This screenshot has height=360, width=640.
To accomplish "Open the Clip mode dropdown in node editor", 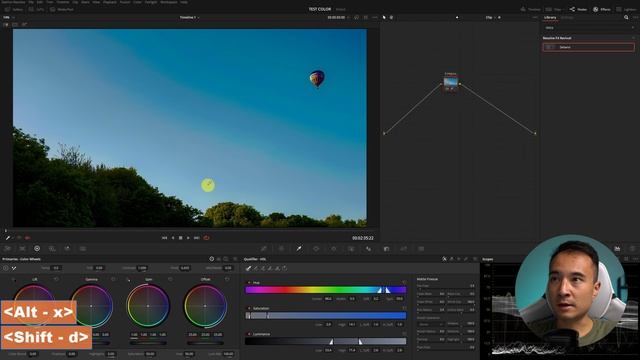I will 490,18.
